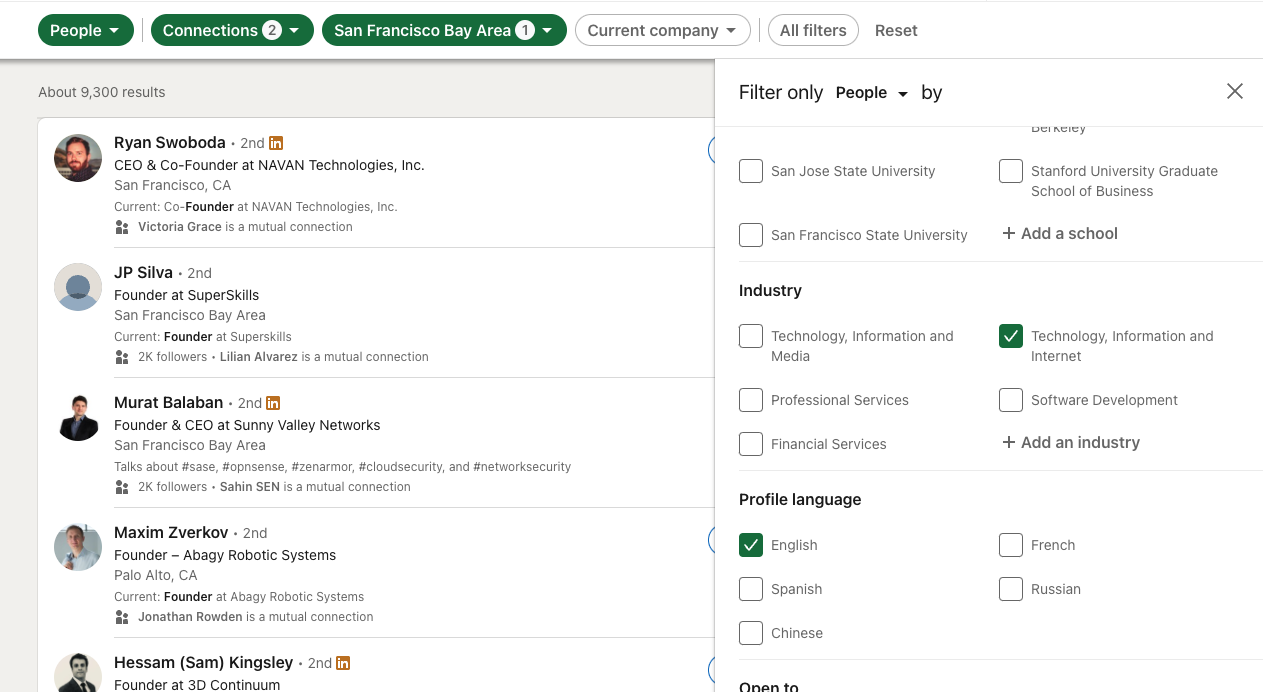Screen dimensions: 1263x692
Task: Click the All filters button
Action: (x=813, y=30)
